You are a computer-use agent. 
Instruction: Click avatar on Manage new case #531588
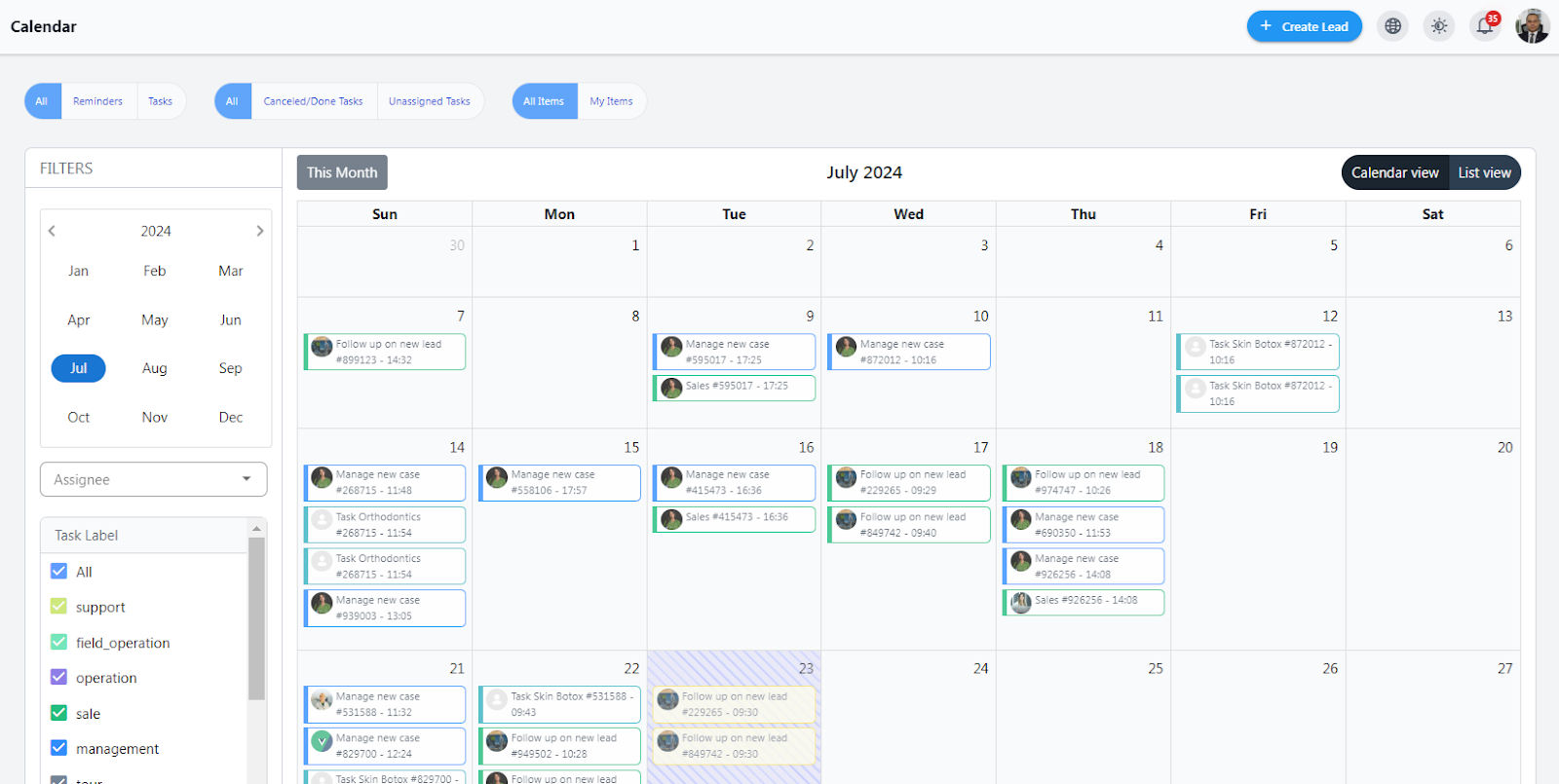pyautogui.click(x=322, y=699)
